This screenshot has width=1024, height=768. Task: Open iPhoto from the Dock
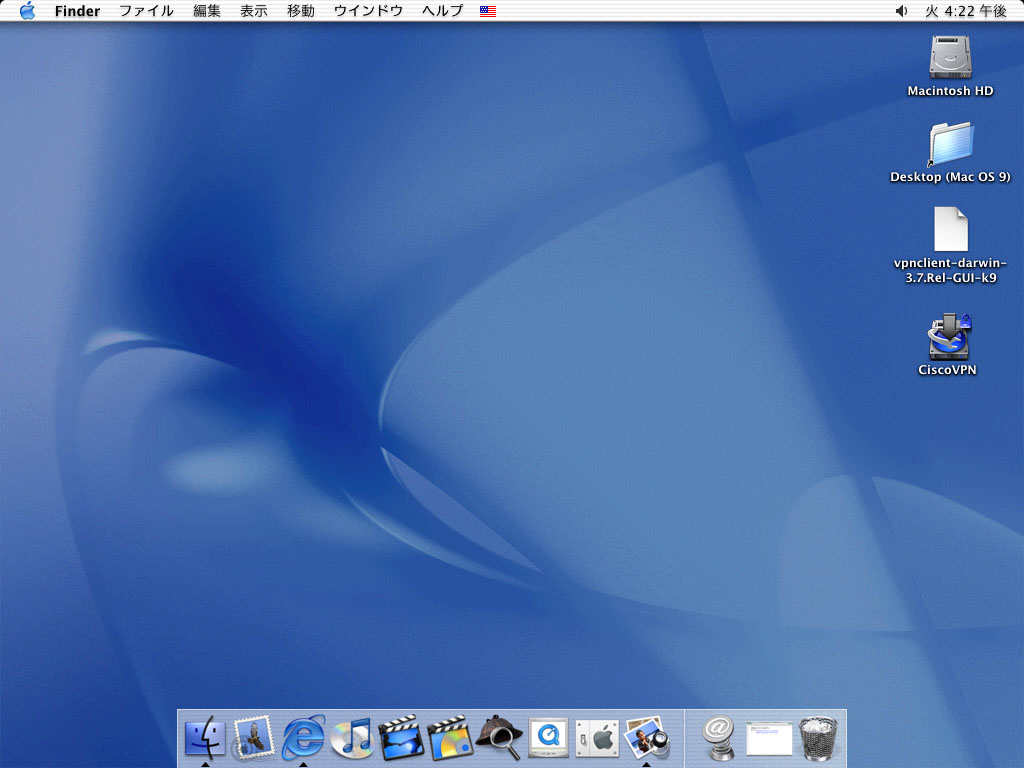point(646,738)
